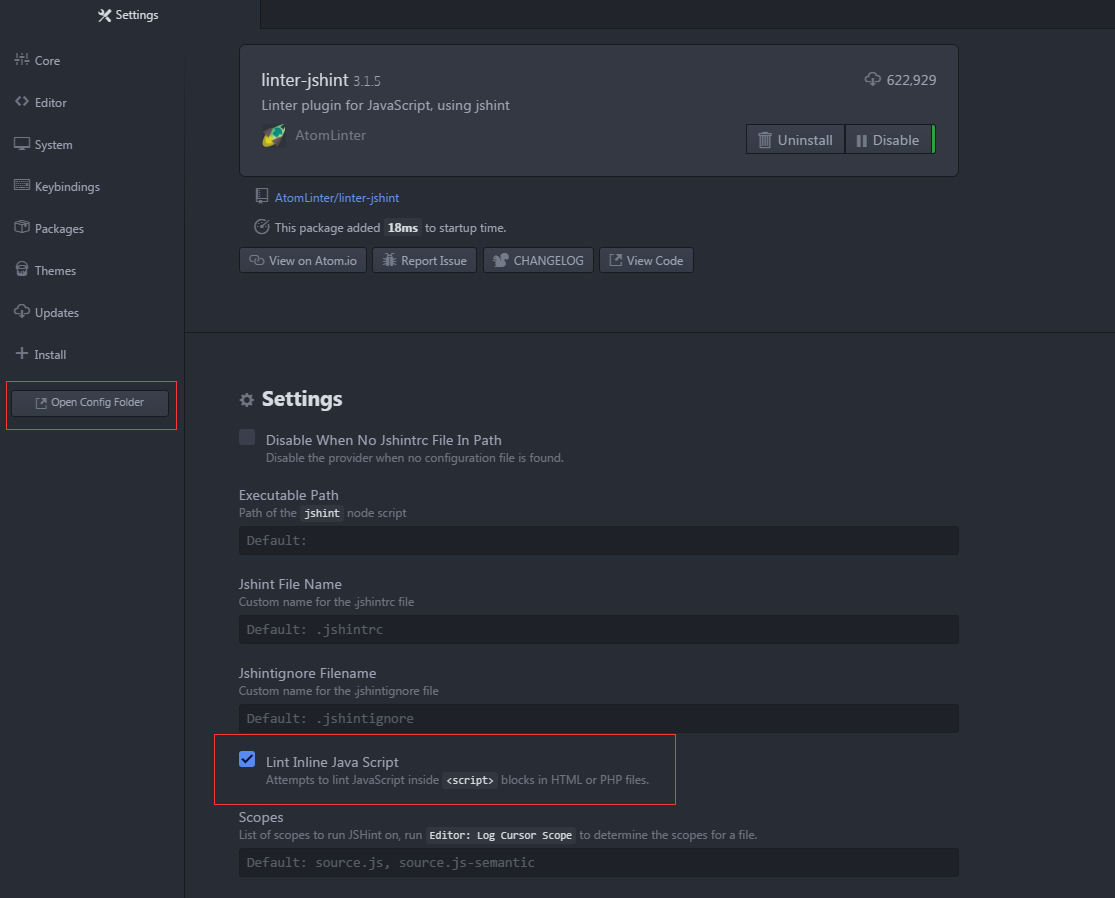Click the linter-jshint package title
Viewport: 1115px width, 898px height.
pyautogui.click(x=304, y=80)
